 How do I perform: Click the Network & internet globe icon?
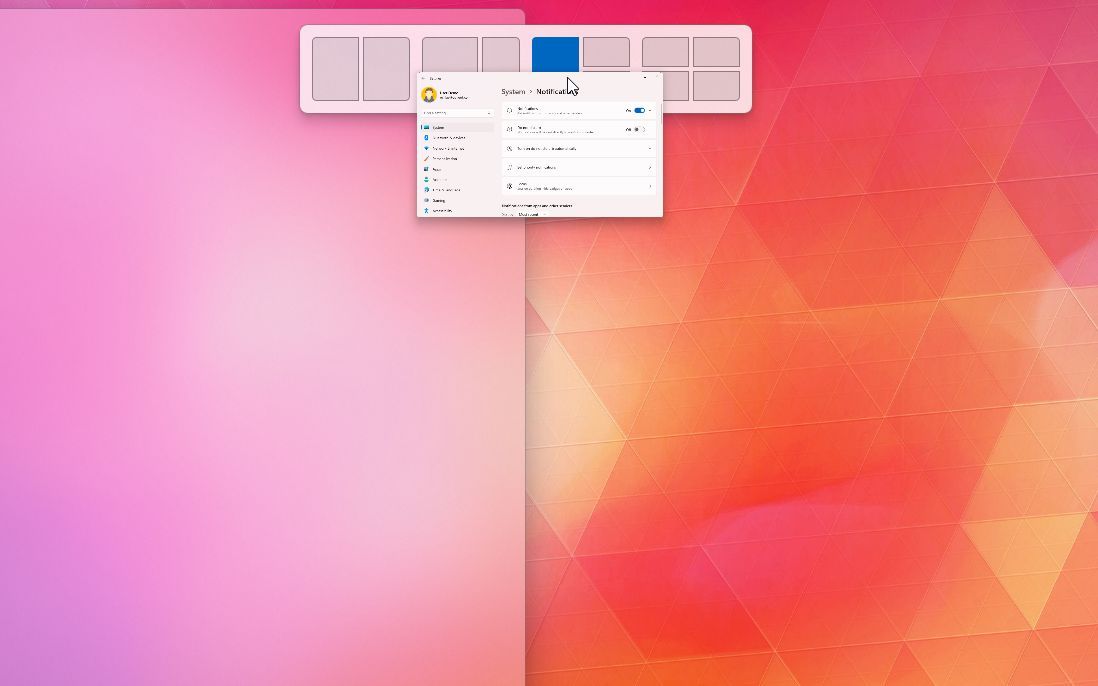click(427, 148)
